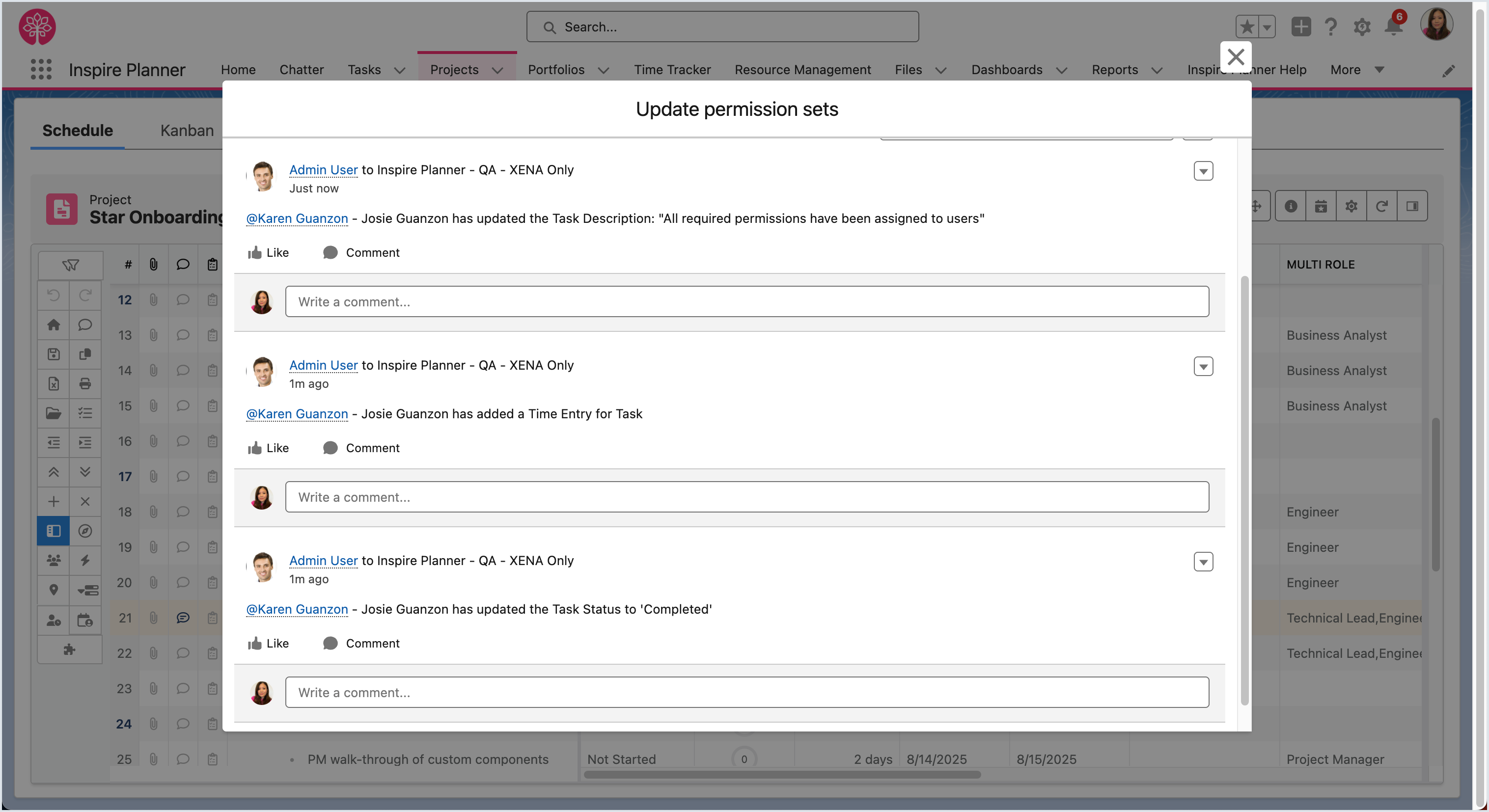The width and height of the screenshot is (1489, 812).
Task: Click the compass icon in left toolbar
Action: coord(85,531)
